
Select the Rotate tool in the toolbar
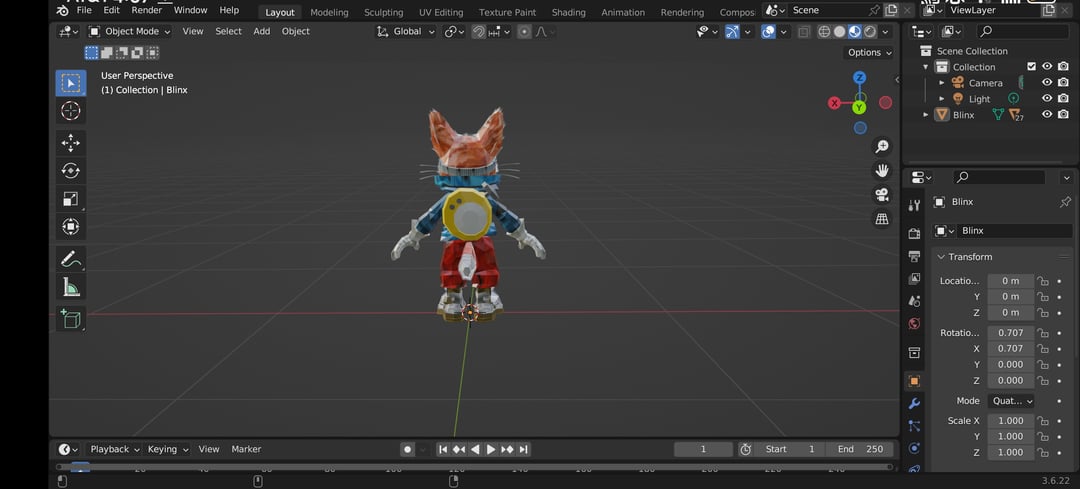(70, 171)
